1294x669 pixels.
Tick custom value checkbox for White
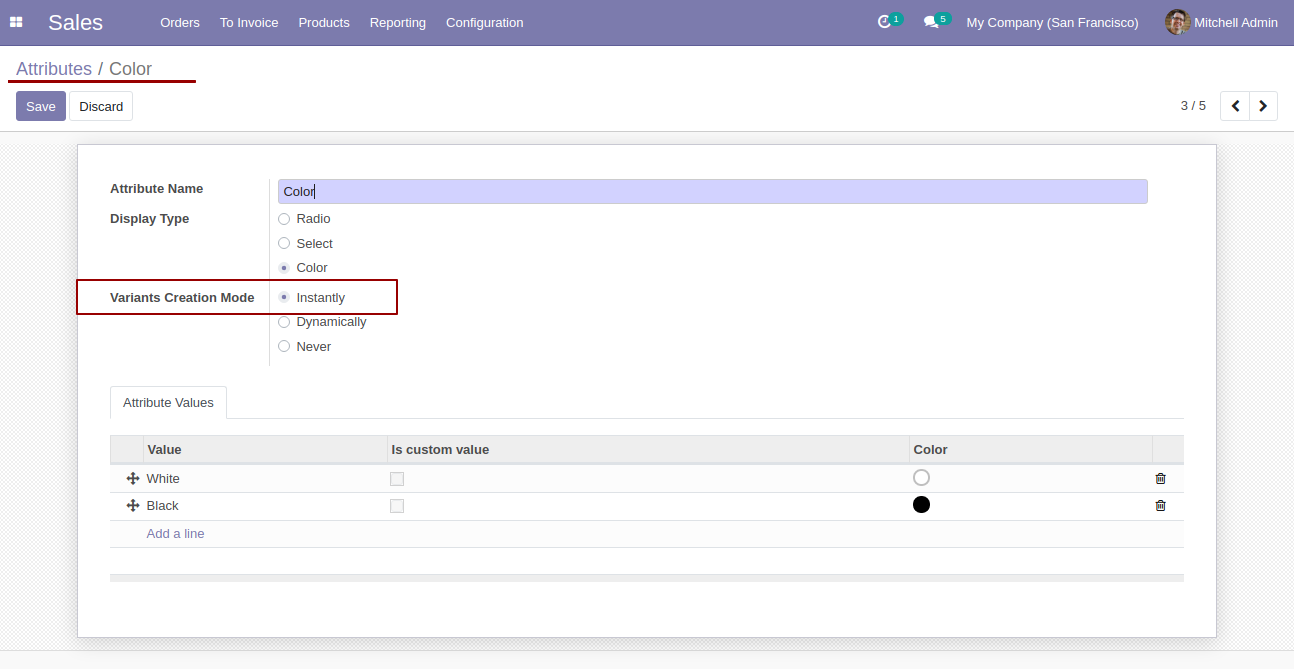click(397, 479)
